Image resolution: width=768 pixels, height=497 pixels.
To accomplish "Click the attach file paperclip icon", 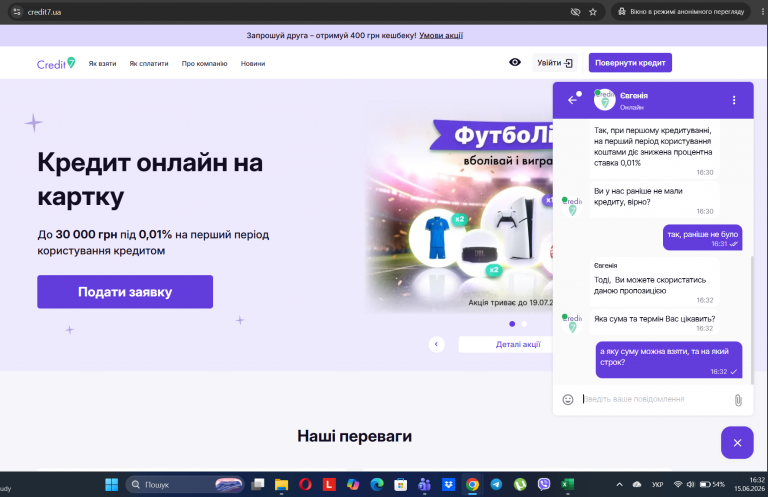I will point(738,400).
